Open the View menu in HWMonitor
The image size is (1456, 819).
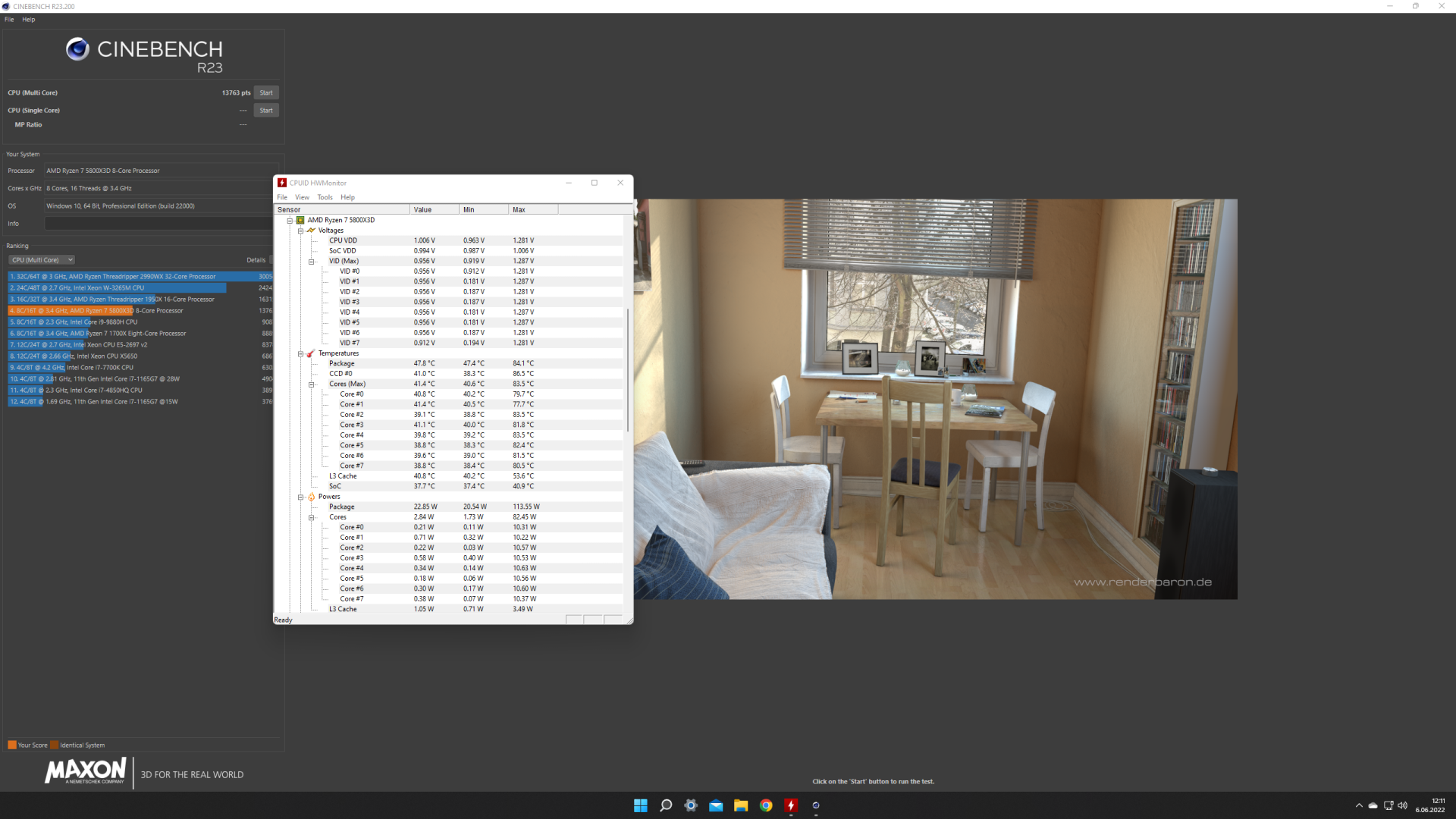click(302, 197)
